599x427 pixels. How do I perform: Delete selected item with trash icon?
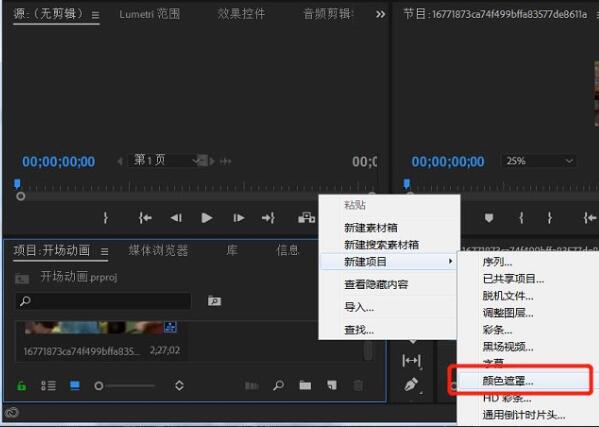tap(358, 386)
